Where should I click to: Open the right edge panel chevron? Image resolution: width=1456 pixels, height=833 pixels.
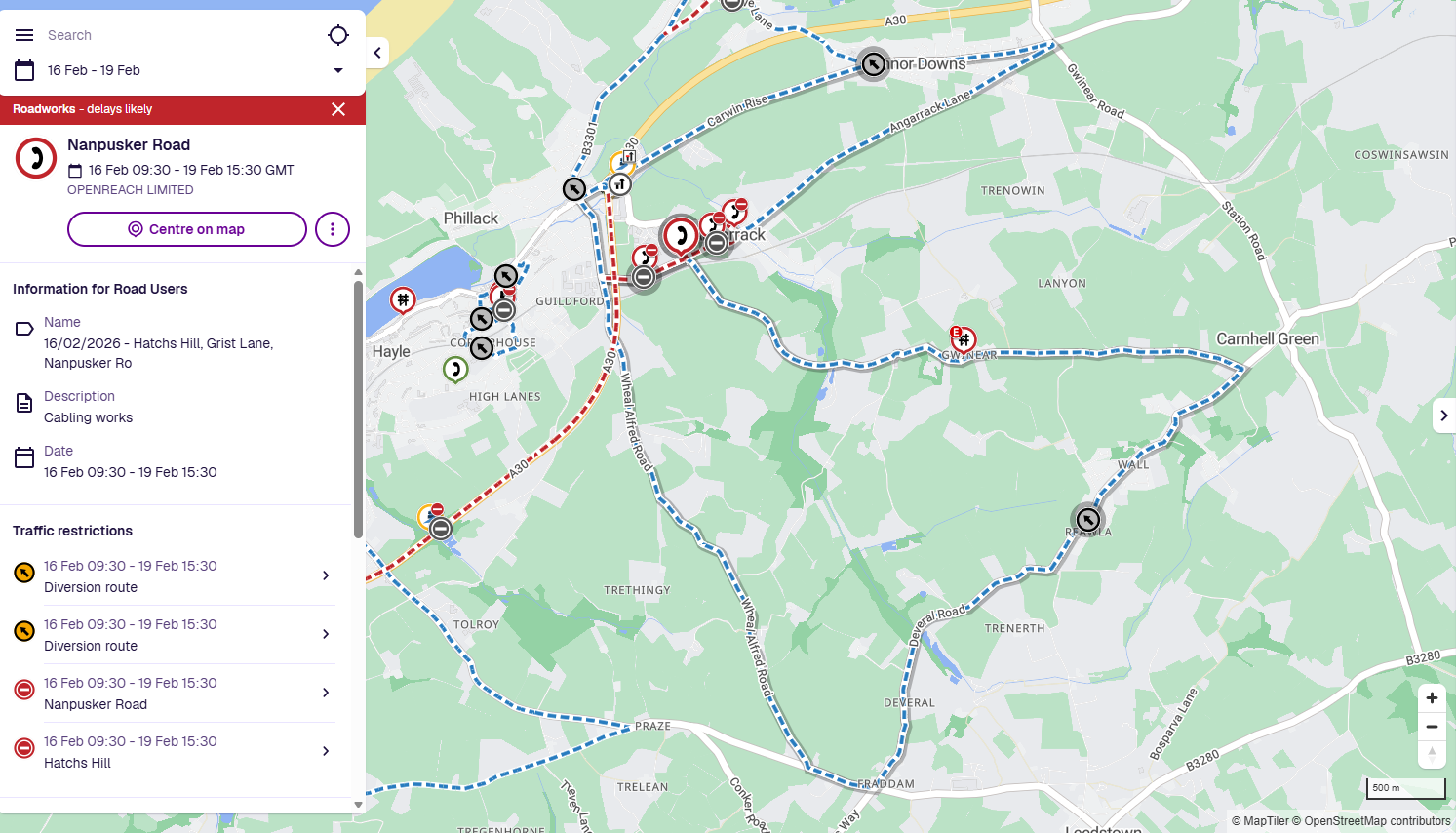click(1443, 416)
